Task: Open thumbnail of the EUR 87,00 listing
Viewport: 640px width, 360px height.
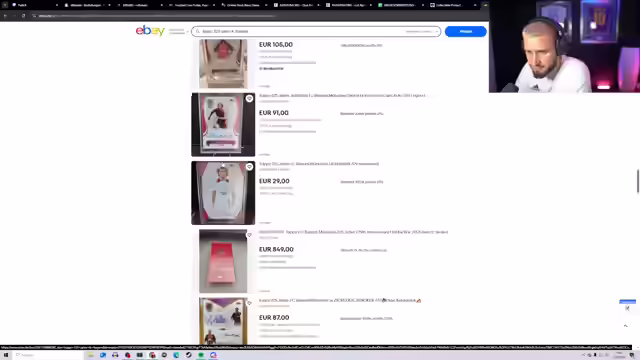Action: (x=223, y=321)
